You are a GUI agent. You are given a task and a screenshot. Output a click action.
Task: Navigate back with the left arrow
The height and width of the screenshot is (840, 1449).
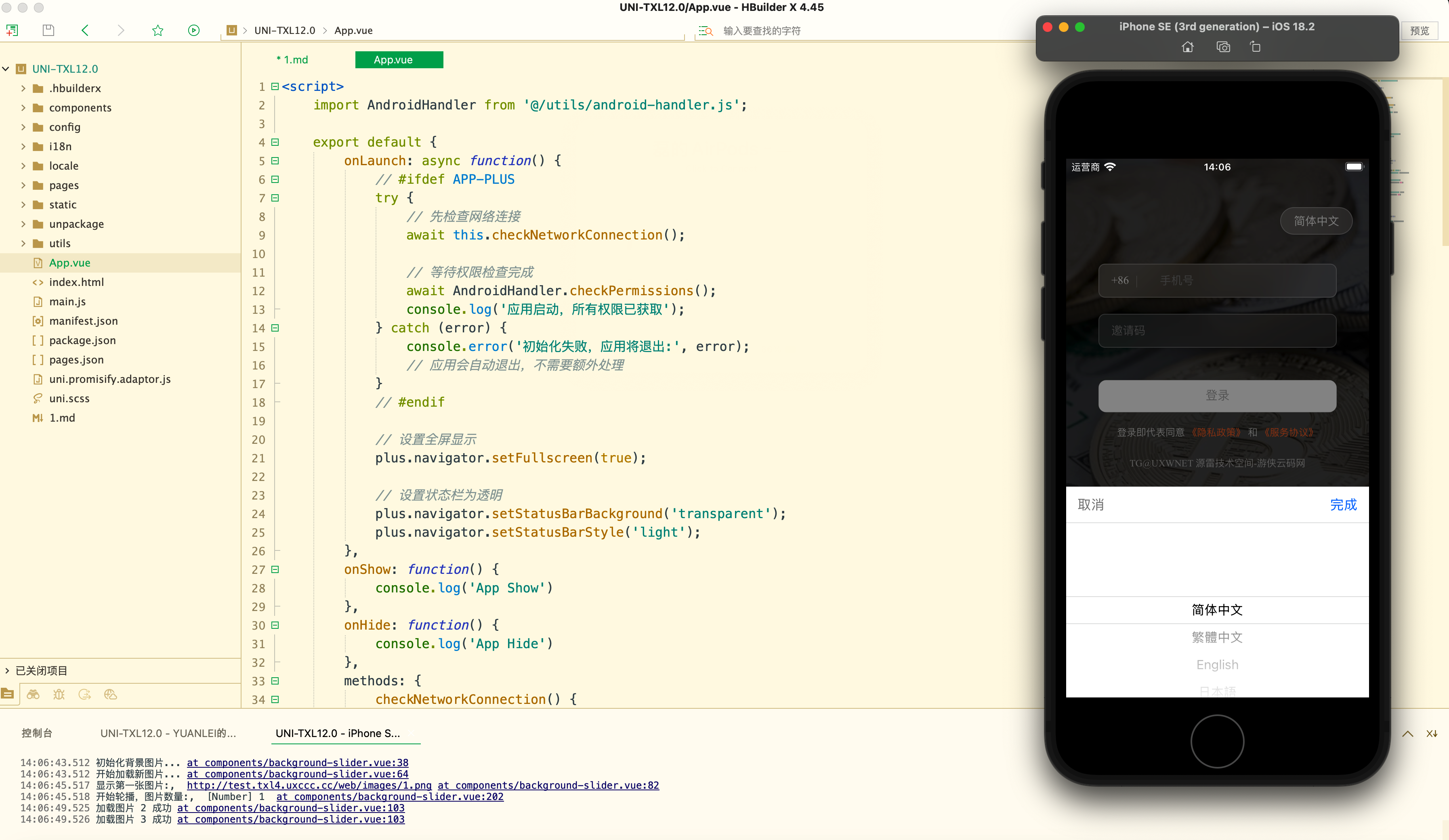(x=85, y=30)
